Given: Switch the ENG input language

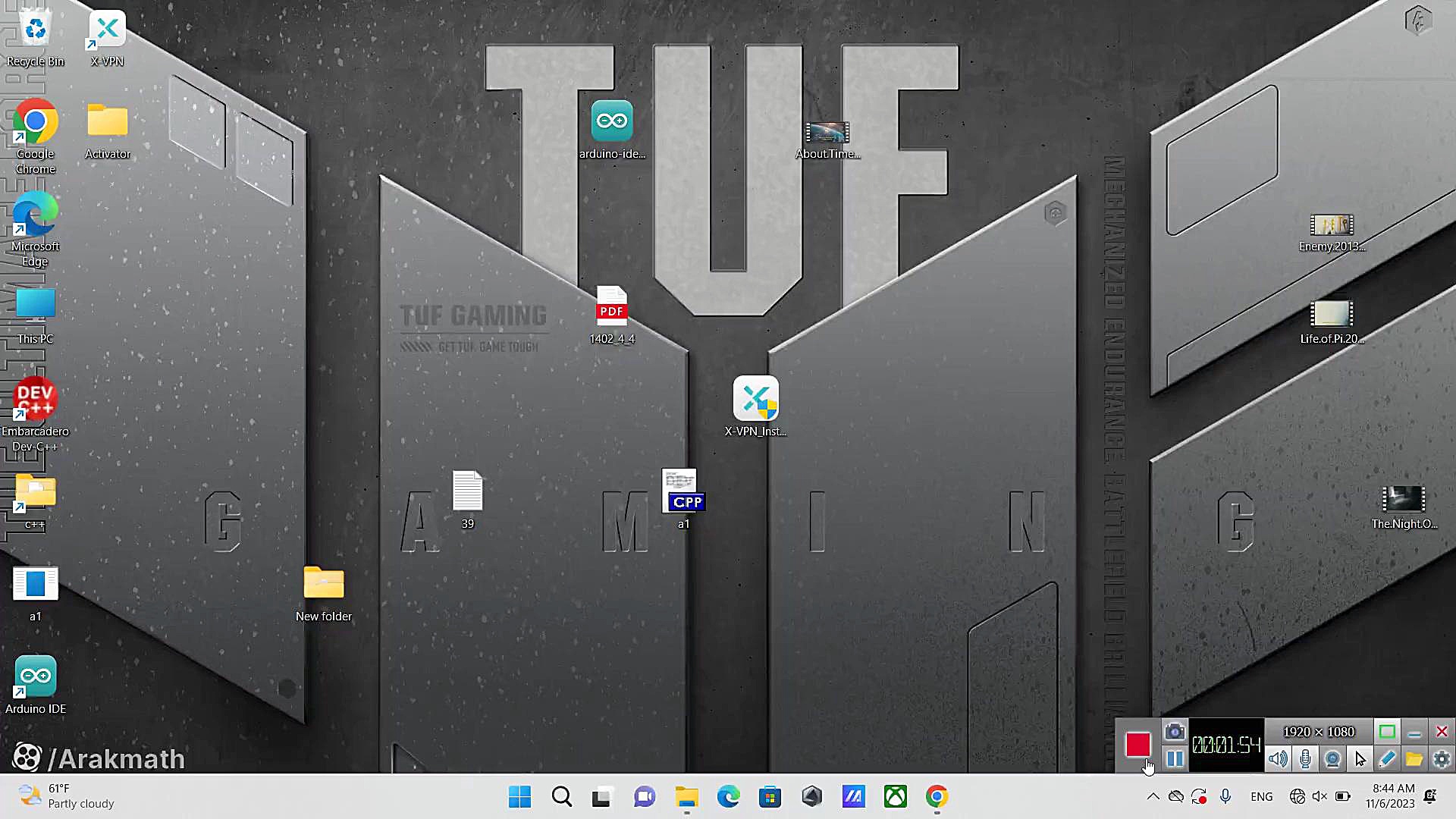Looking at the screenshot, I should pos(1262,796).
